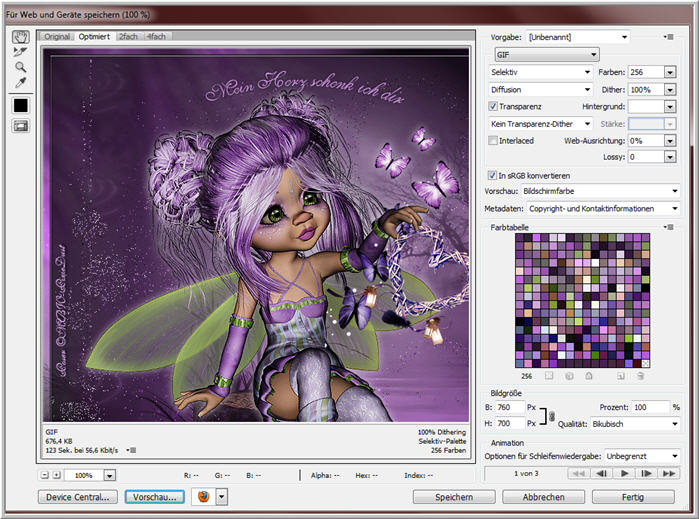Jump to first animation frame
The image size is (699, 519).
pyautogui.click(x=579, y=473)
